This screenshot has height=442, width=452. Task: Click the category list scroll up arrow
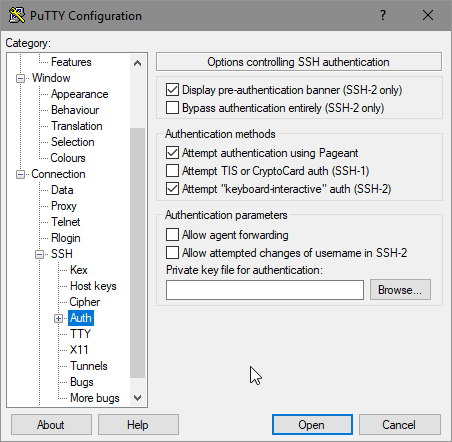[137, 63]
